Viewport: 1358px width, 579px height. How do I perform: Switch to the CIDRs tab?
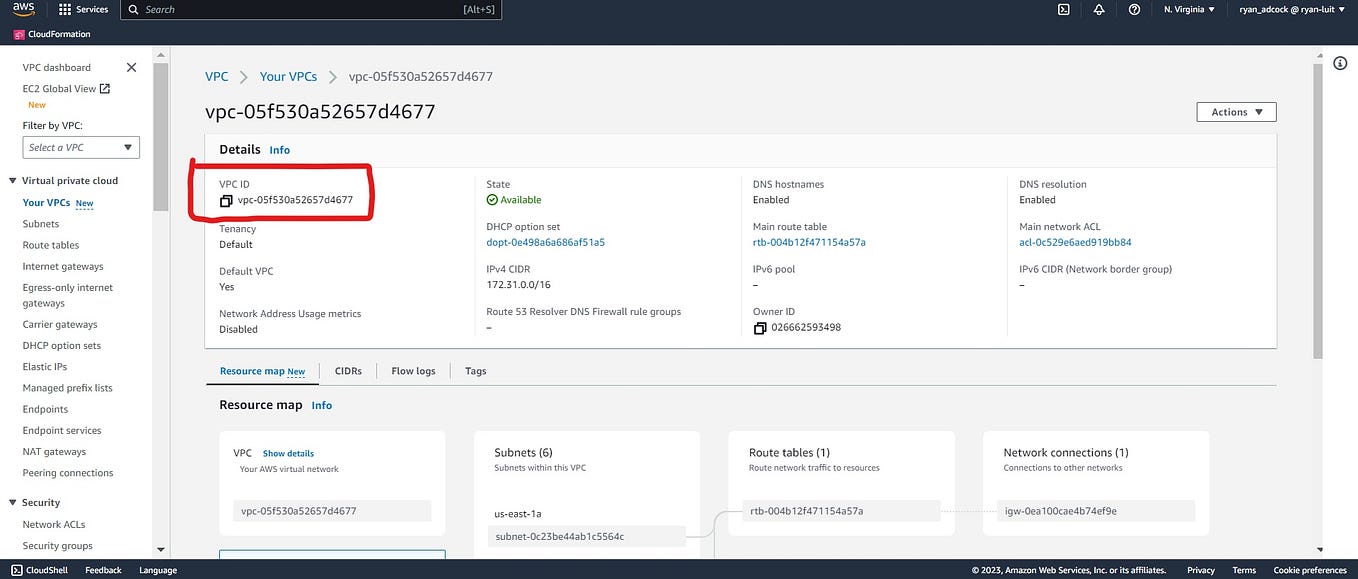coord(348,371)
